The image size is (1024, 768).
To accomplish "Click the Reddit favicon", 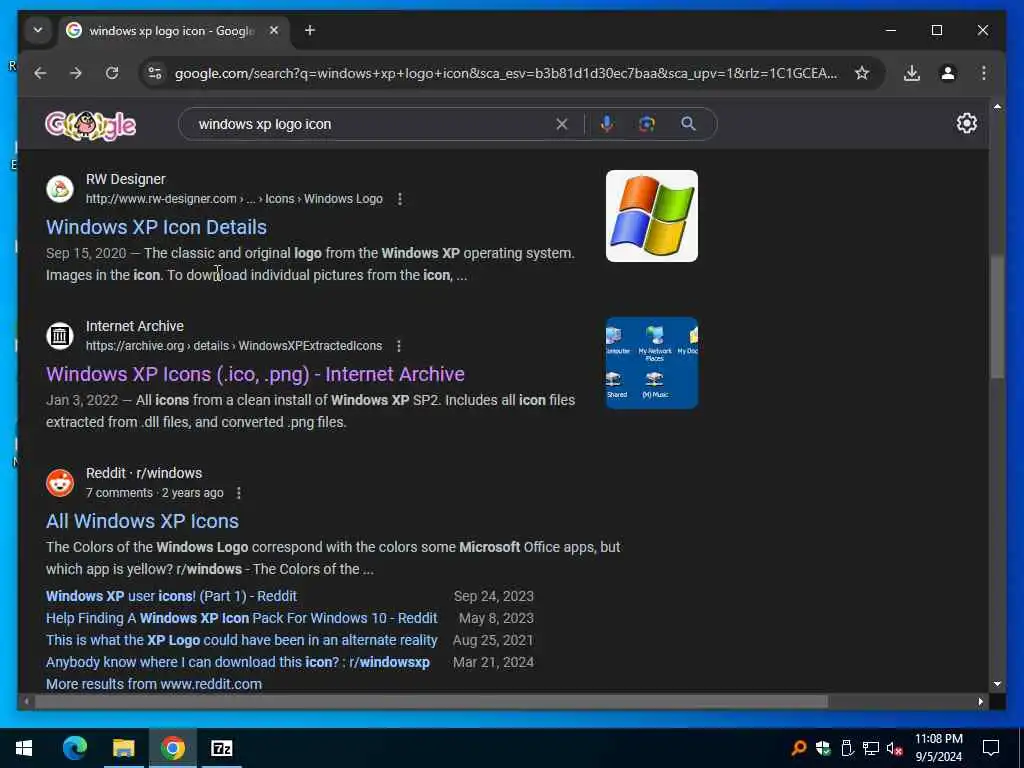I will (x=59, y=483).
